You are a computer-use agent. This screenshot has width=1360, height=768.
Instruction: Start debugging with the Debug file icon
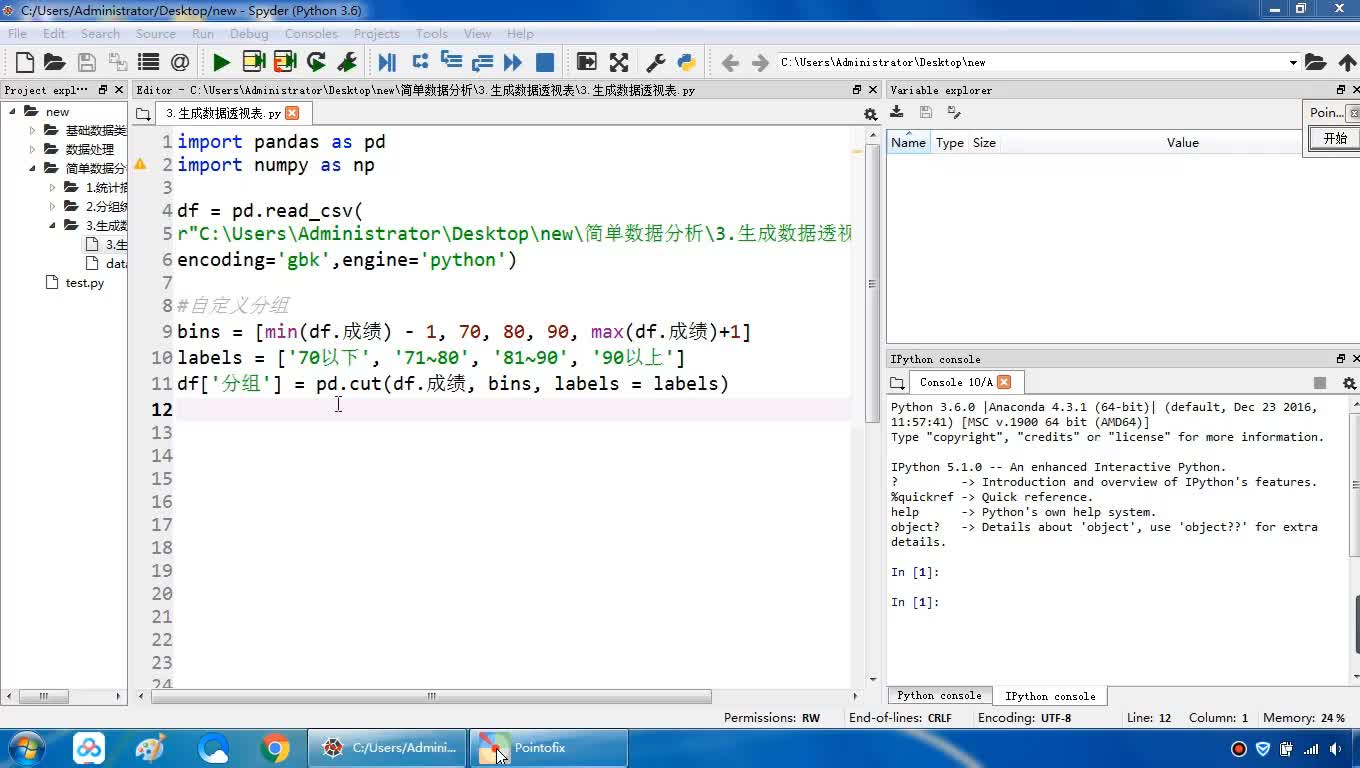pyautogui.click(x=387, y=62)
